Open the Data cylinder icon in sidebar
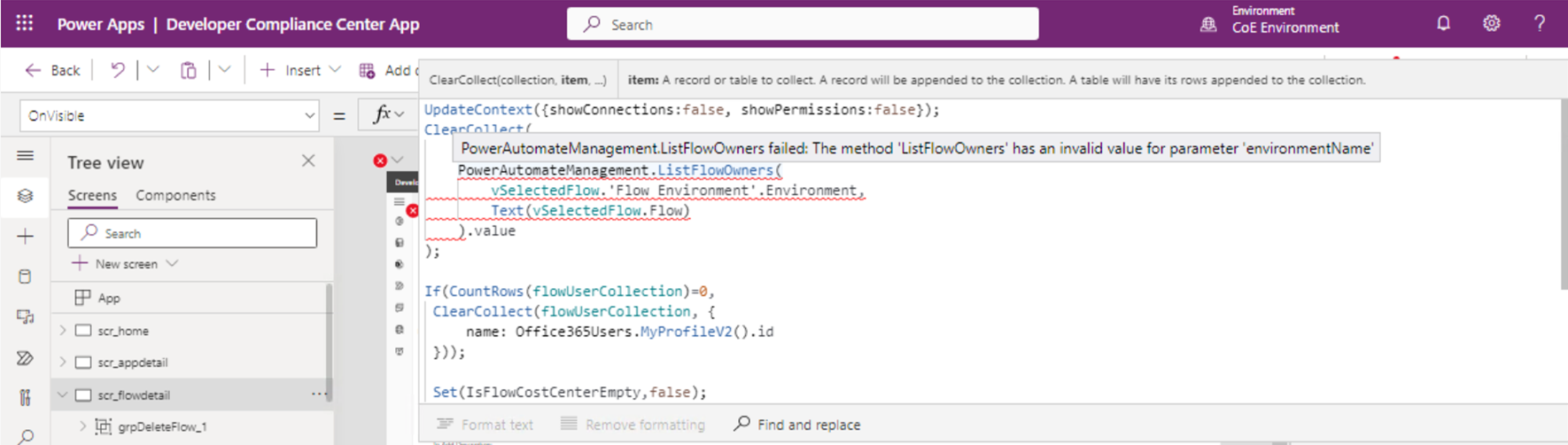 tap(25, 277)
